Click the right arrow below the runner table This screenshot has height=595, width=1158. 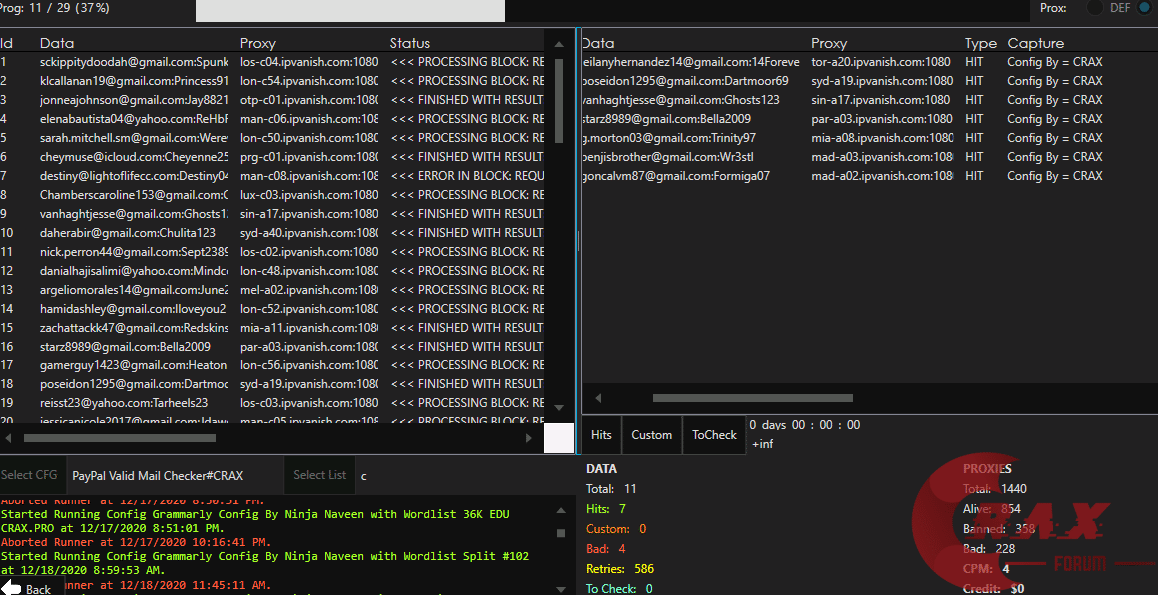(x=530, y=438)
